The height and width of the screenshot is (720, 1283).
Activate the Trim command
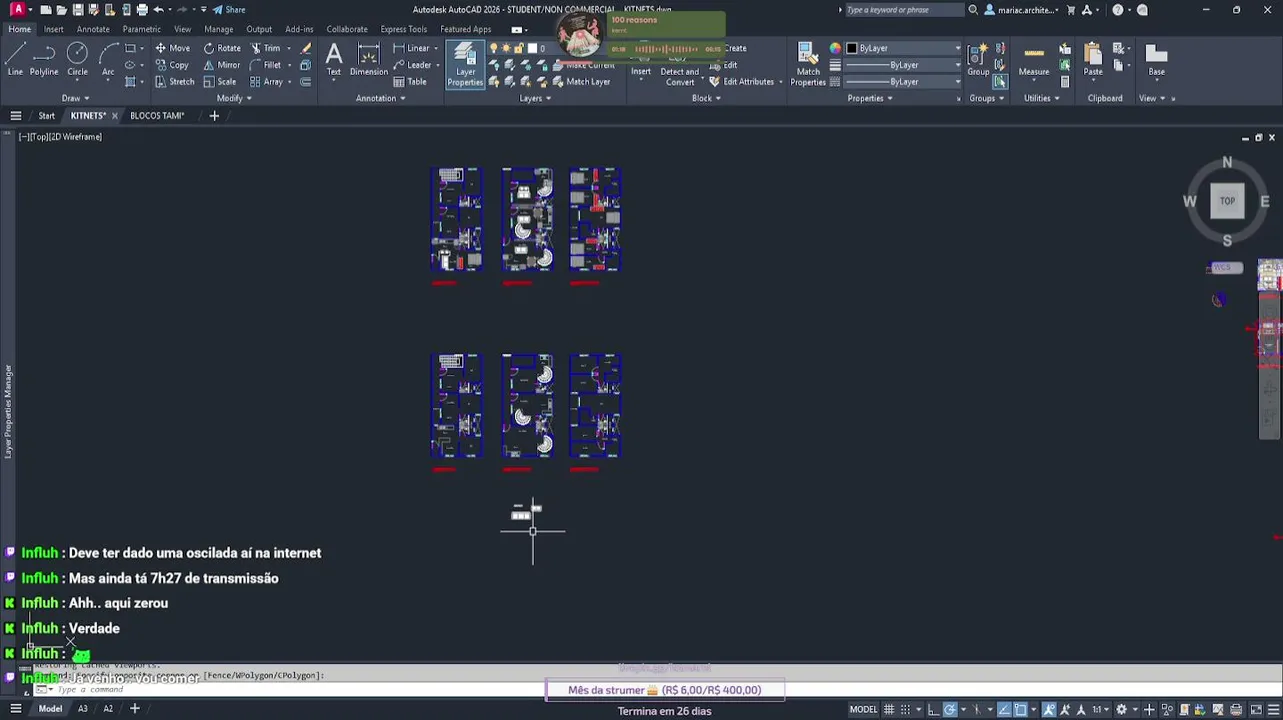265,48
